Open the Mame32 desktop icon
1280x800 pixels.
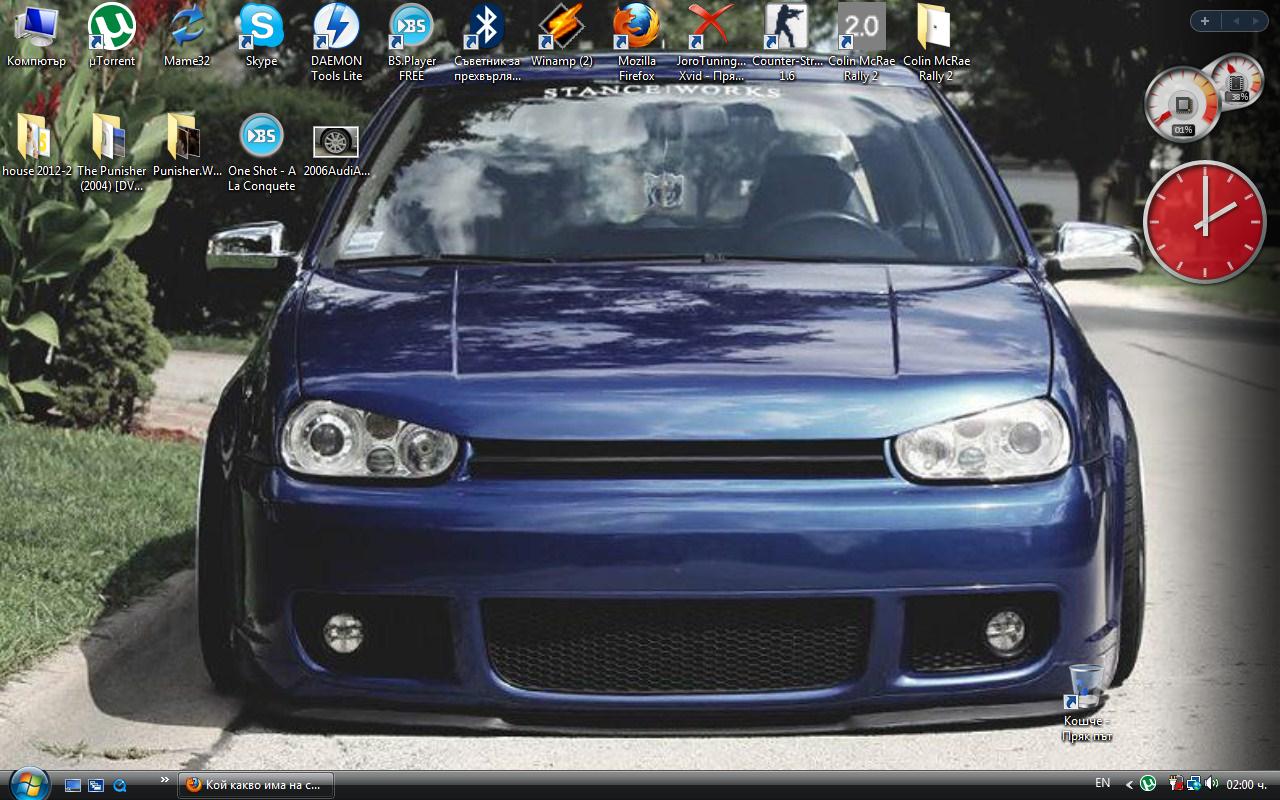click(x=186, y=27)
